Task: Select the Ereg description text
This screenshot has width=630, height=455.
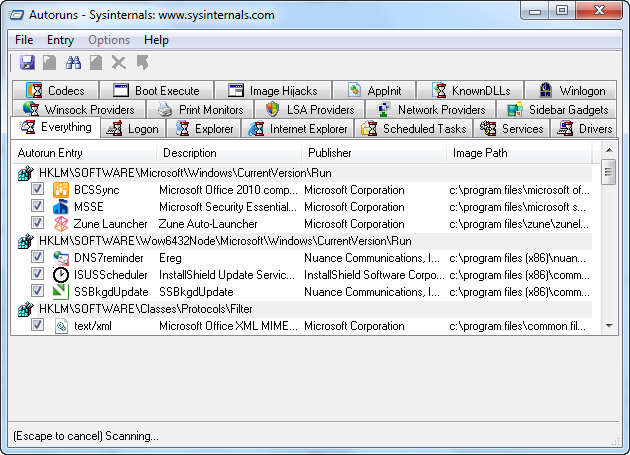Action: click(170, 258)
